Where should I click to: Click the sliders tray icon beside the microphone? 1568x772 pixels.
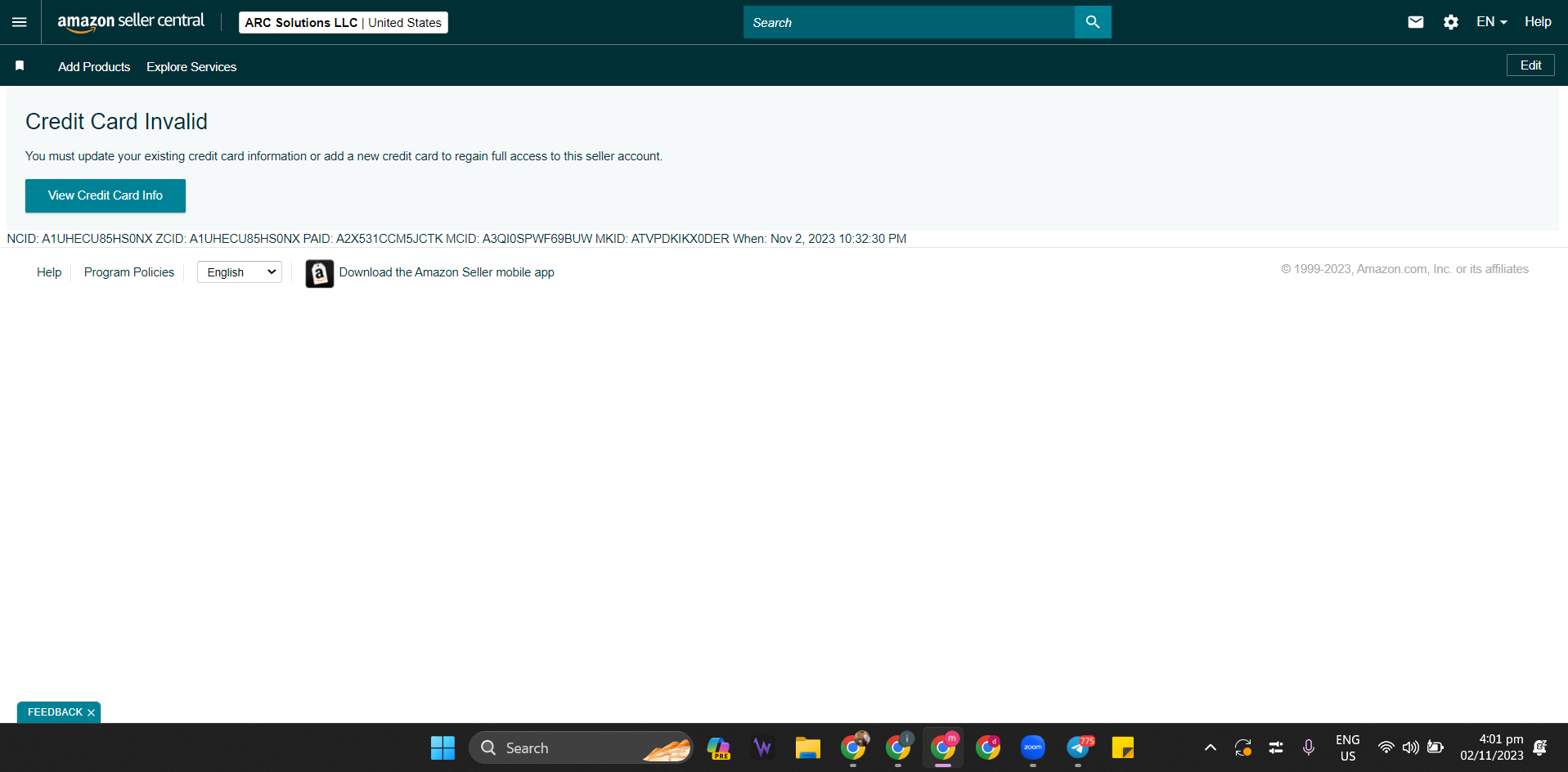(1276, 747)
